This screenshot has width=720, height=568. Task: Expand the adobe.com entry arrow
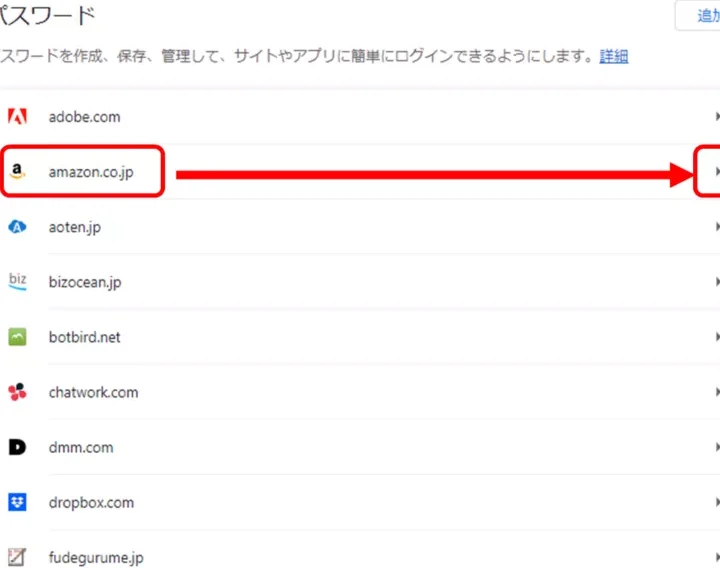(x=716, y=117)
